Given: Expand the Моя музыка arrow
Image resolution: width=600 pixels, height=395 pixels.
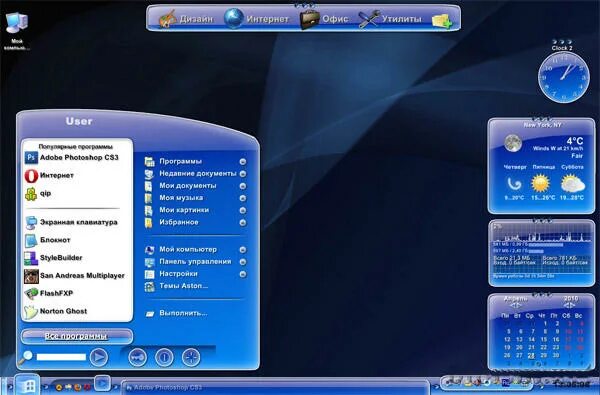Looking at the screenshot, I should [243, 198].
